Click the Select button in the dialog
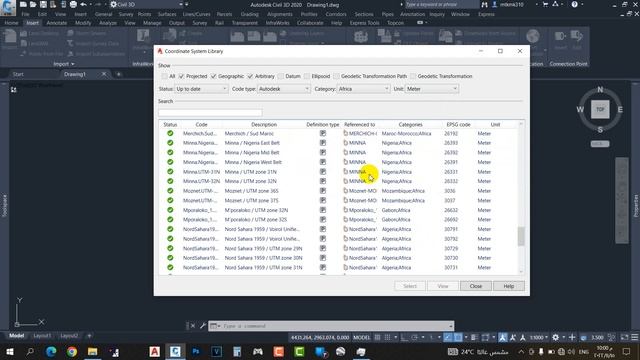 410,286
